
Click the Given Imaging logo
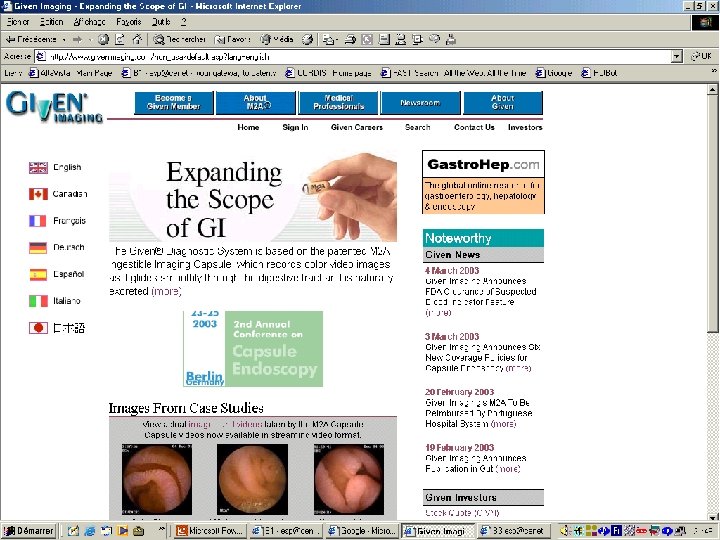pyautogui.click(x=54, y=107)
